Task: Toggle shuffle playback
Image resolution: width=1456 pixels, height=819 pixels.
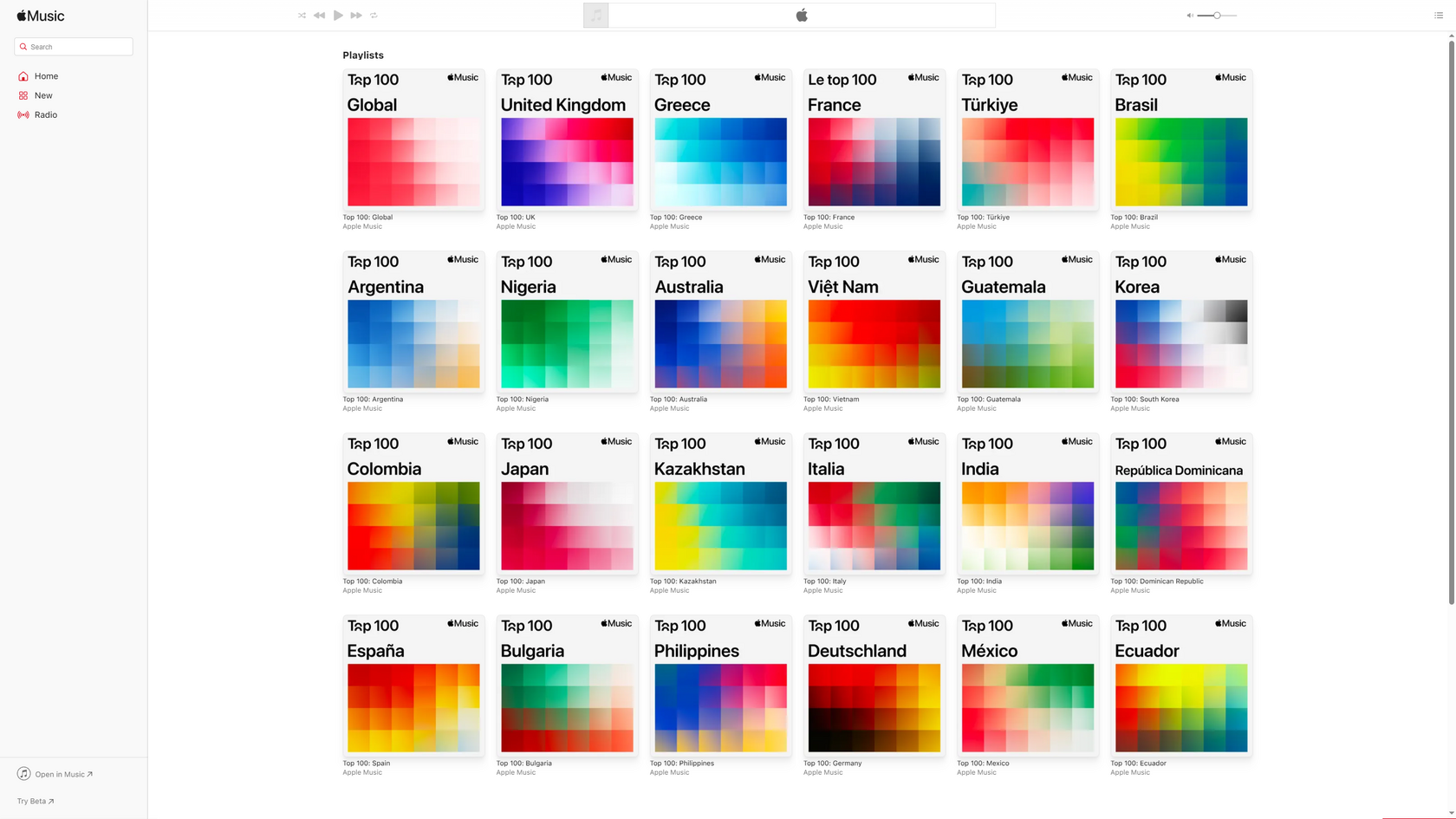Action: (x=302, y=16)
